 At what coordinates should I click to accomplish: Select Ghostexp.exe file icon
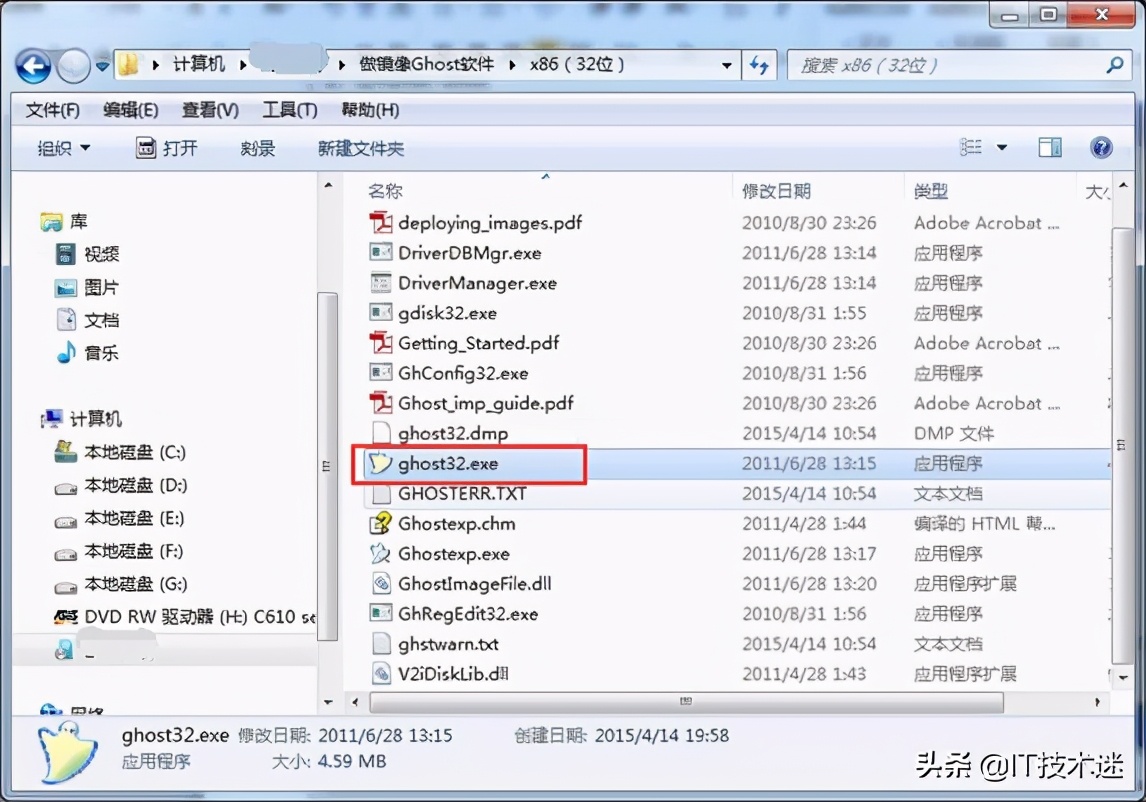click(x=380, y=553)
